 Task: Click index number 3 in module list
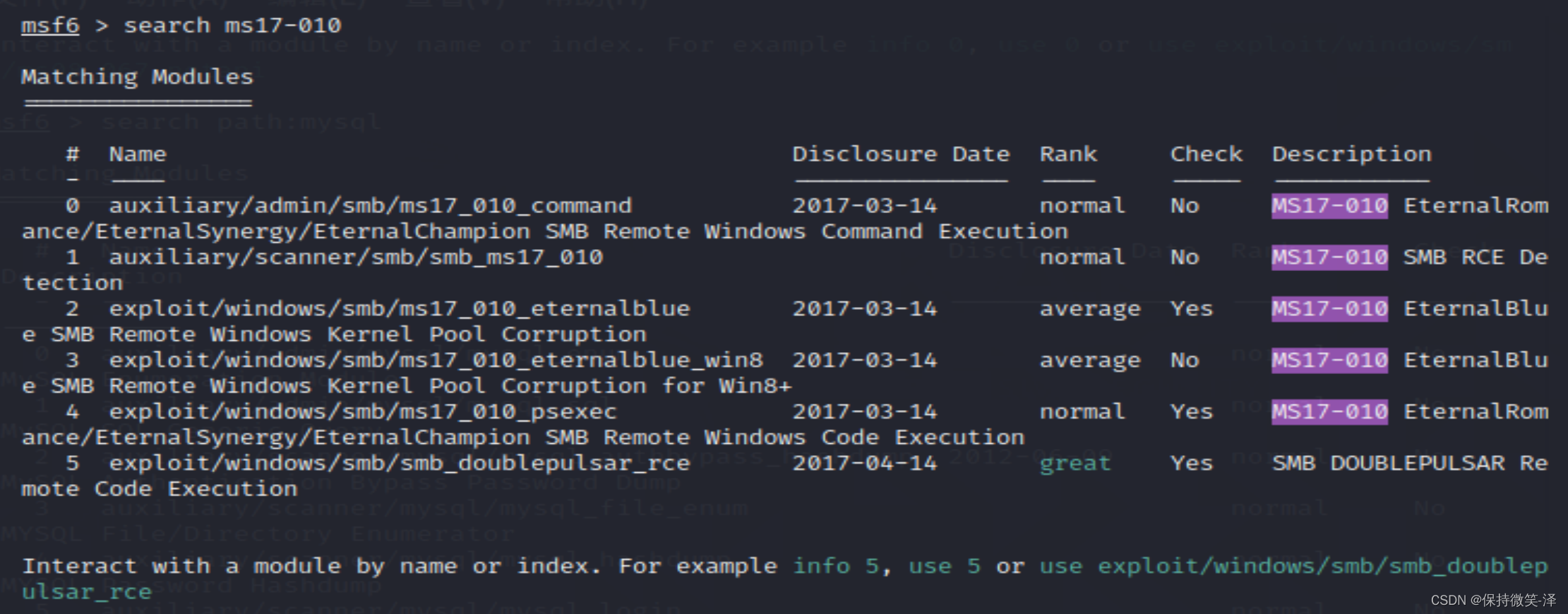73,360
